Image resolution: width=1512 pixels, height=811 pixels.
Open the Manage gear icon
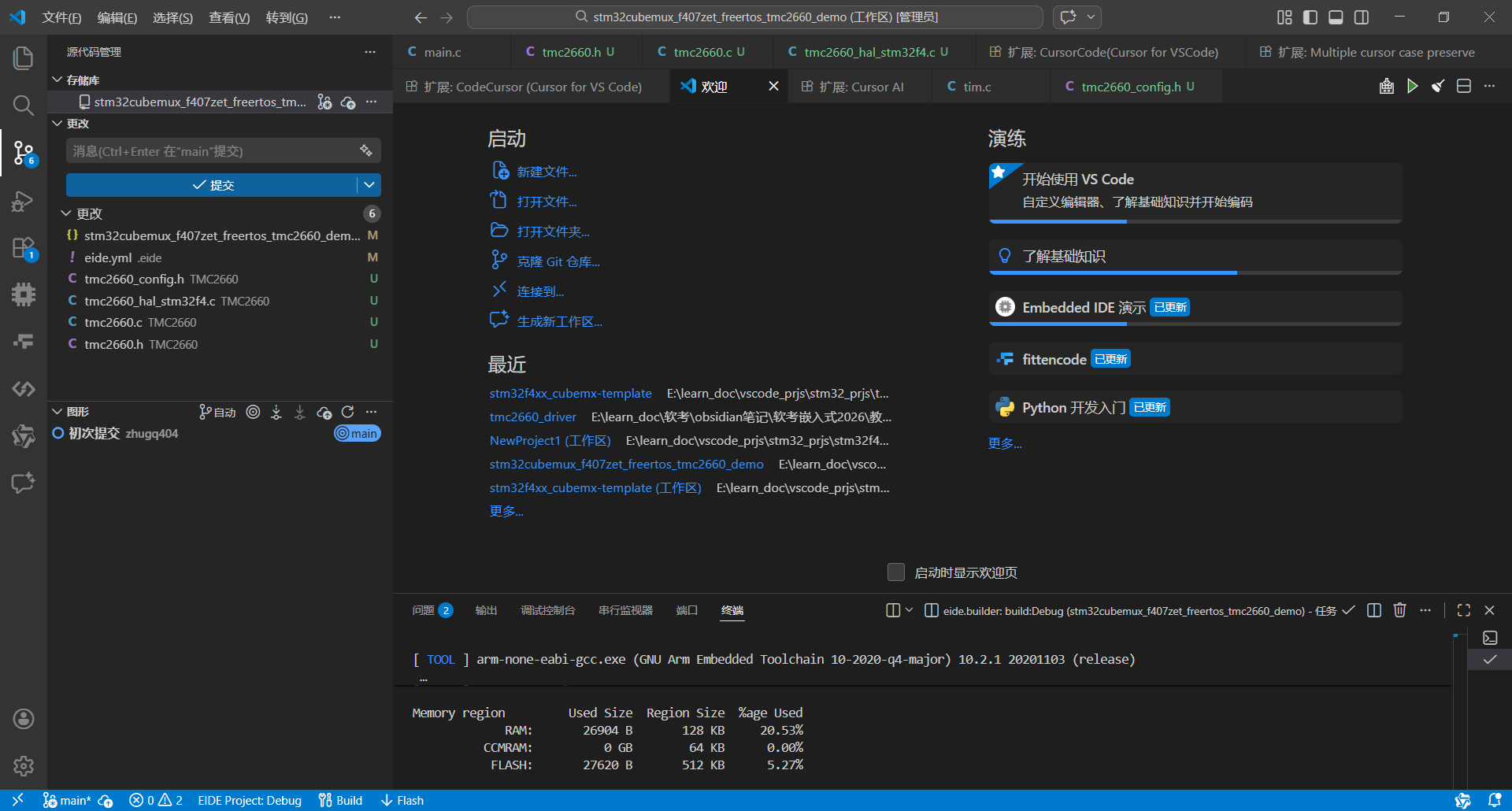pos(24,765)
